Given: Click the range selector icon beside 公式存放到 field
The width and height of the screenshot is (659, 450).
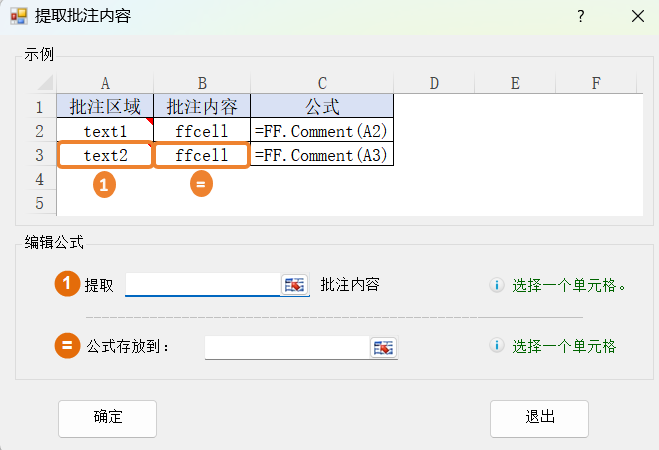Looking at the screenshot, I should tap(385, 347).
